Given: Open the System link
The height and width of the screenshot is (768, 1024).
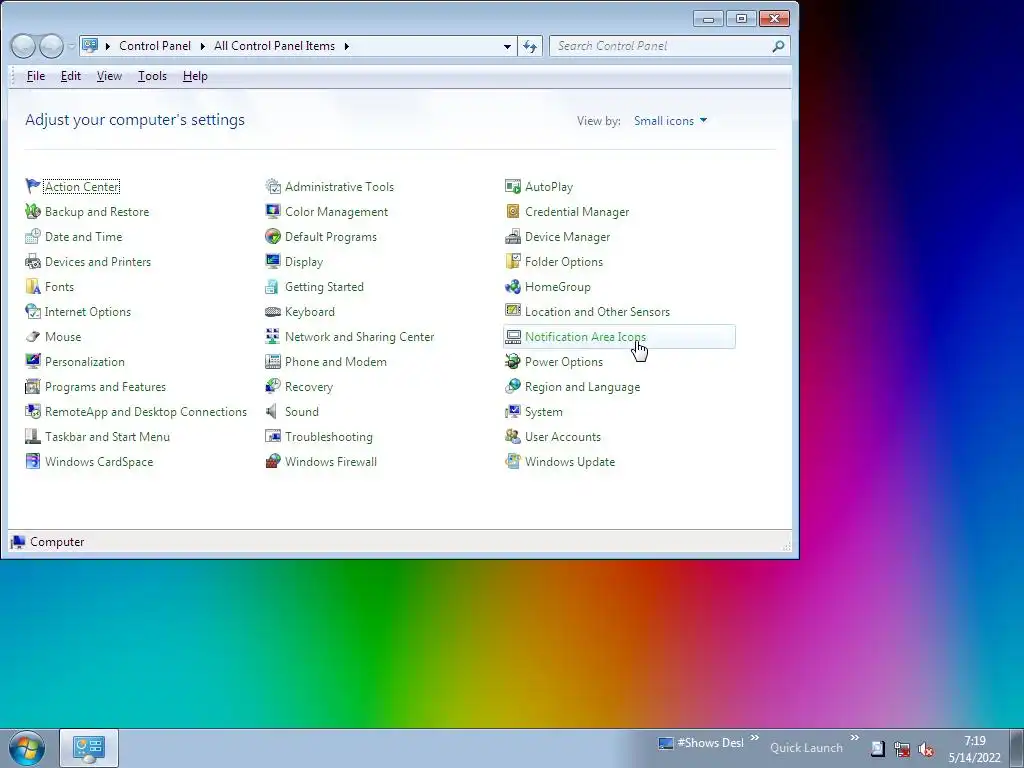Looking at the screenshot, I should tap(543, 412).
